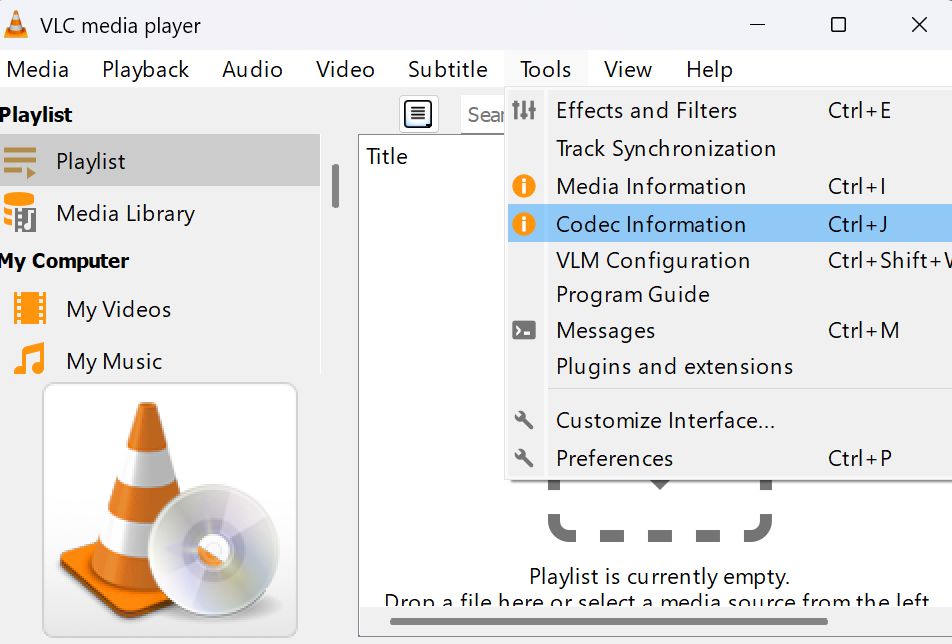Open Plugins and extensions
The width and height of the screenshot is (952, 644).
(x=730, y=367)
